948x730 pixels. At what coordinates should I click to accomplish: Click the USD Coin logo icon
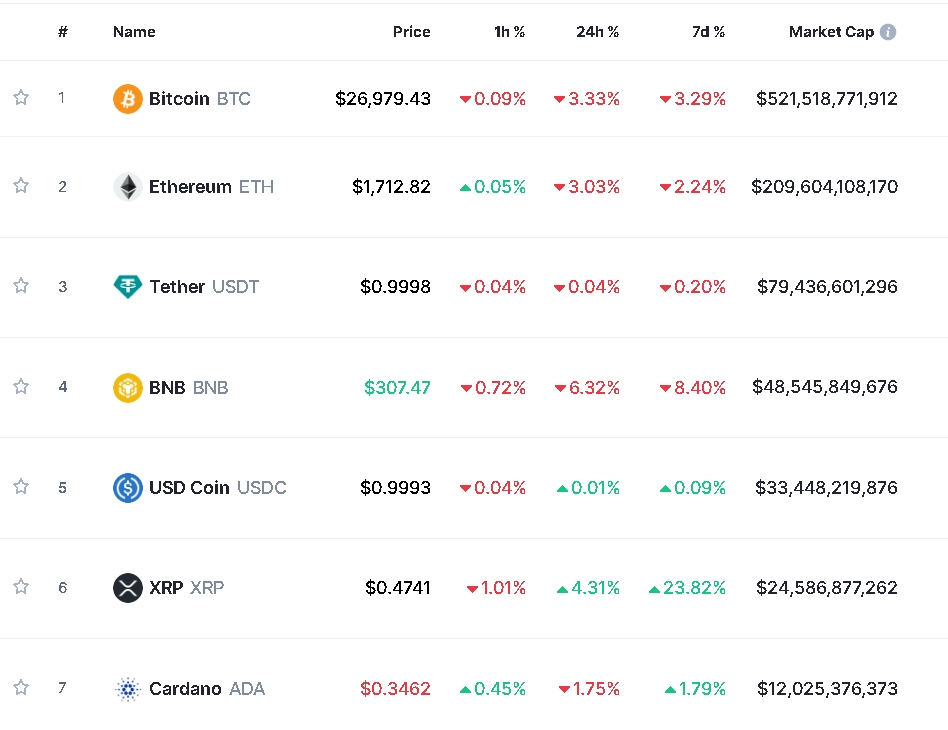click(128, 488)
